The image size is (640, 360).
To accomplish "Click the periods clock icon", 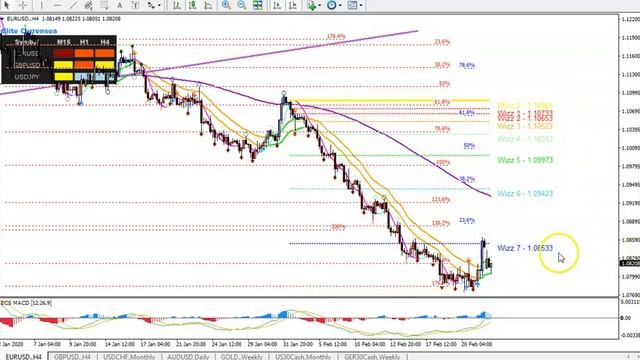I will click(331, 5).
